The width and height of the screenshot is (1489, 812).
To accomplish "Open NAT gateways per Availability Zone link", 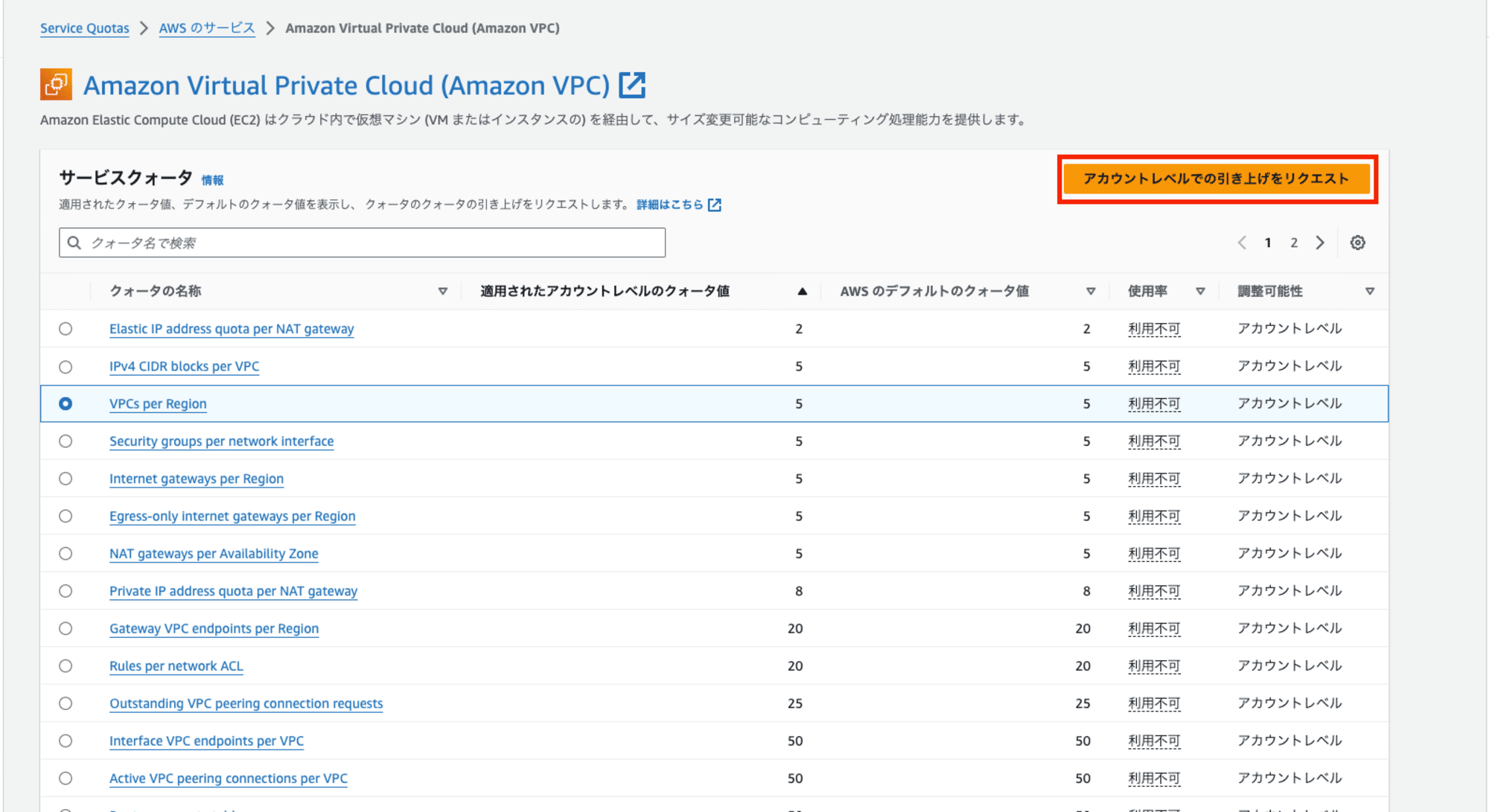I will coord(214,554).
